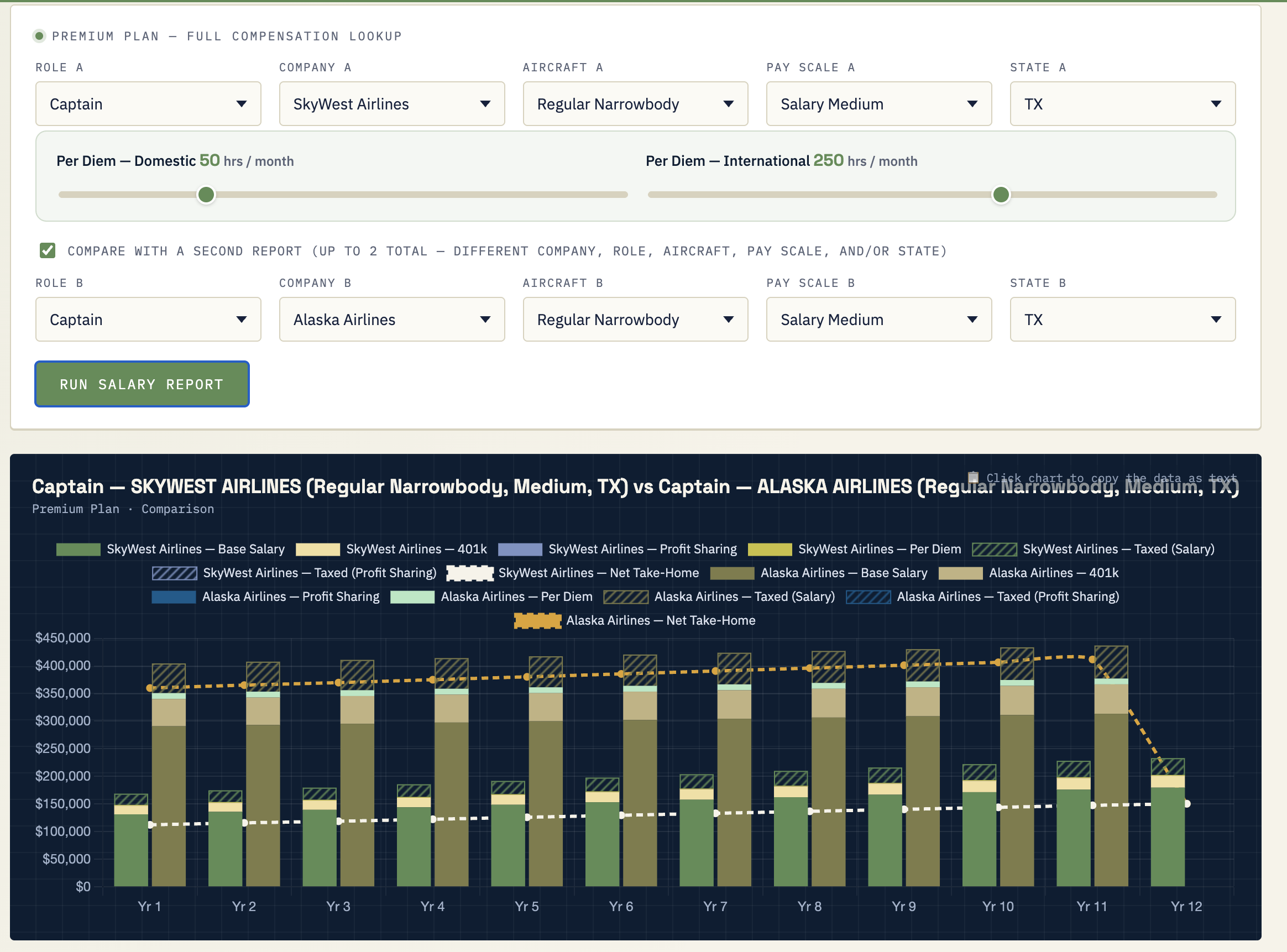1287x952 pixels.
Task: Click the 'Premium Plan · Comparison' subtitle
Action: click(123, 509)
